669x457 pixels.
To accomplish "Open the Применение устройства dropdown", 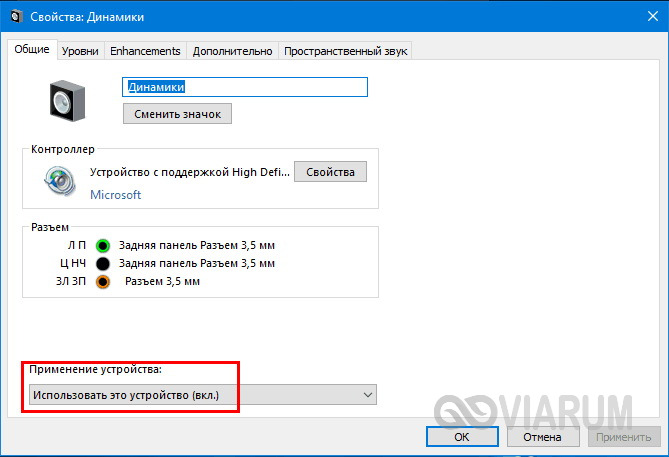I will click(202, 396).
